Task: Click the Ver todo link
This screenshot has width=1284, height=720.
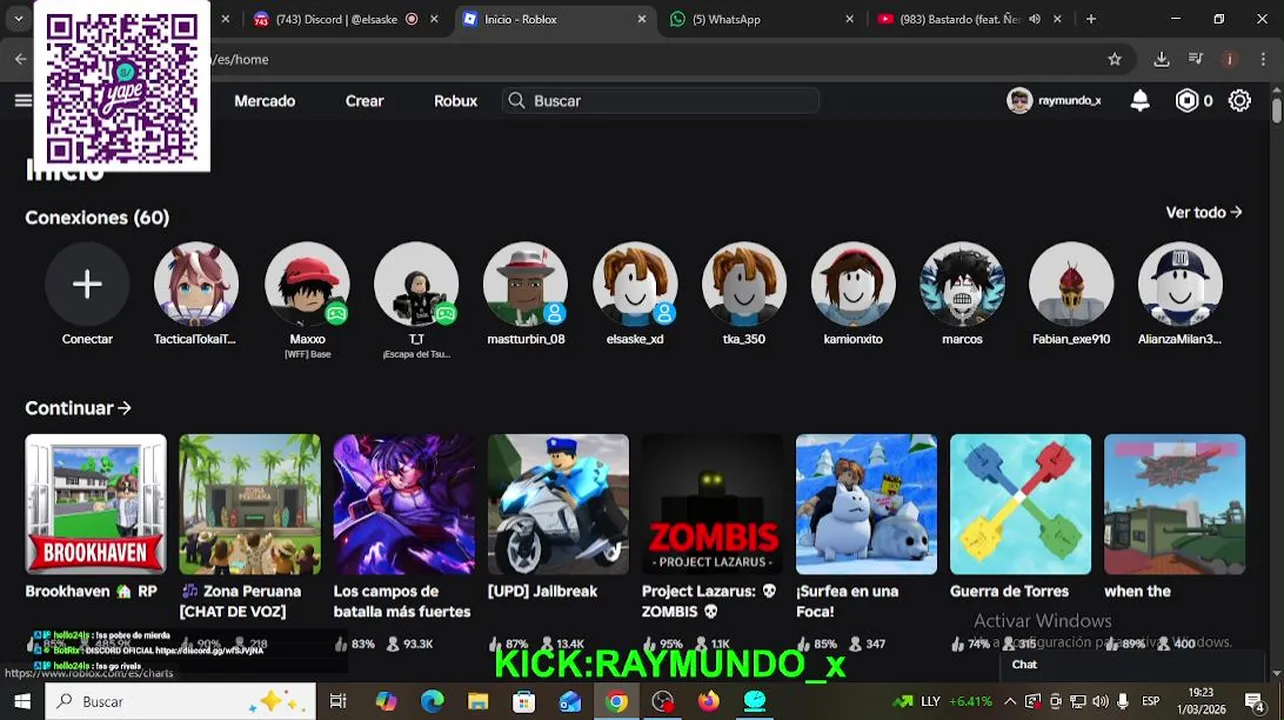Action: (x=1203, y=212)
